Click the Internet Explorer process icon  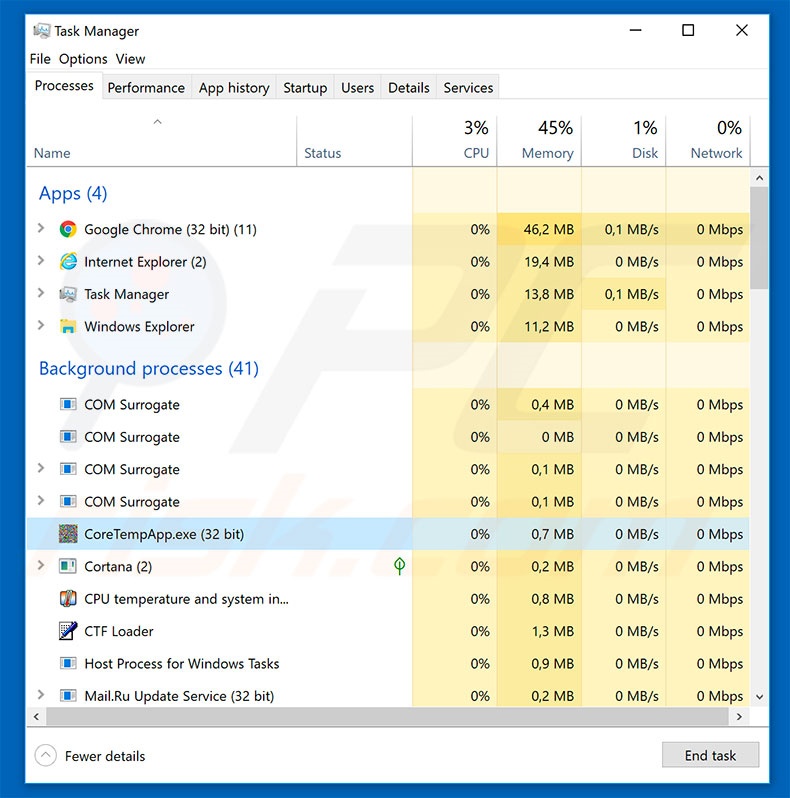tap(68, 262)
